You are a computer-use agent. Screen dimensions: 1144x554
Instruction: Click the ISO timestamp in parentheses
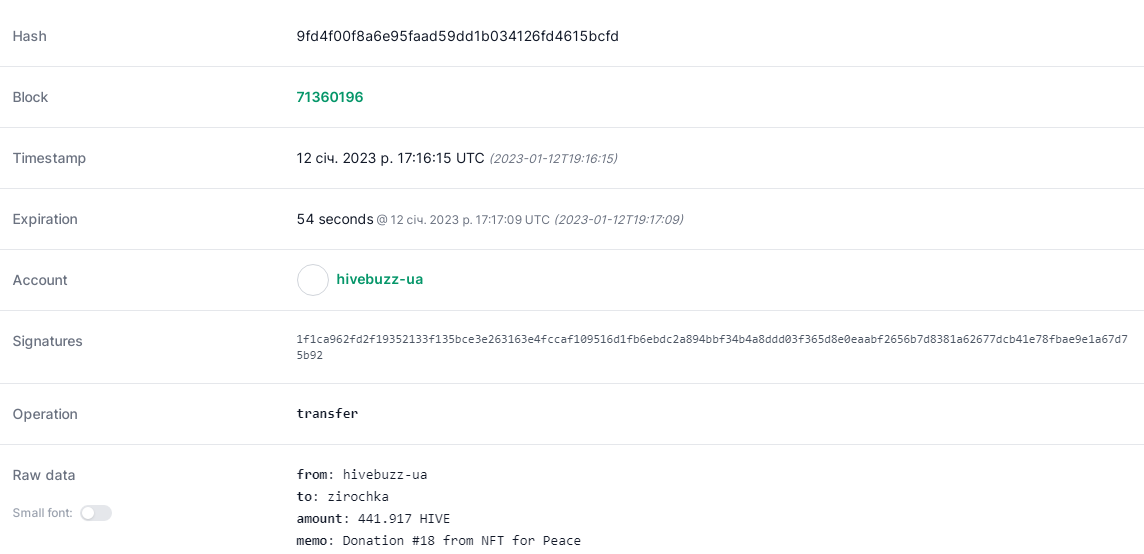[553, 158]
